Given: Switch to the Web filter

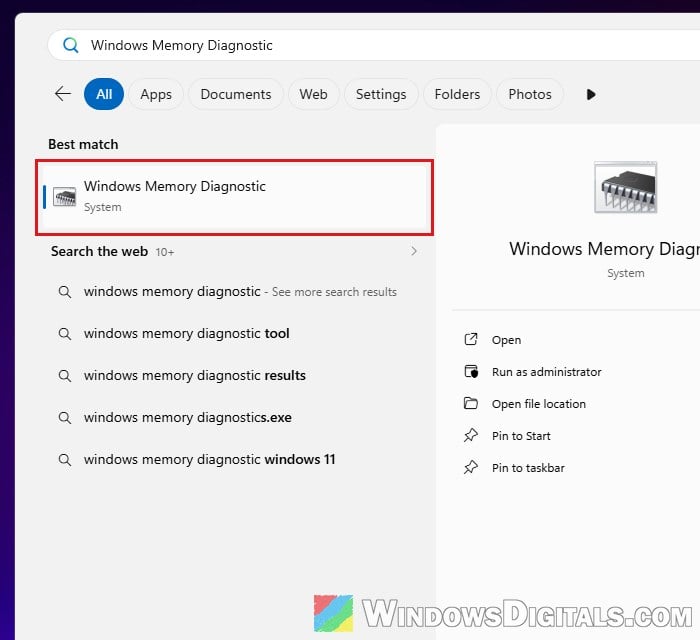Looking at the screenshot, I should coord(313,94).
